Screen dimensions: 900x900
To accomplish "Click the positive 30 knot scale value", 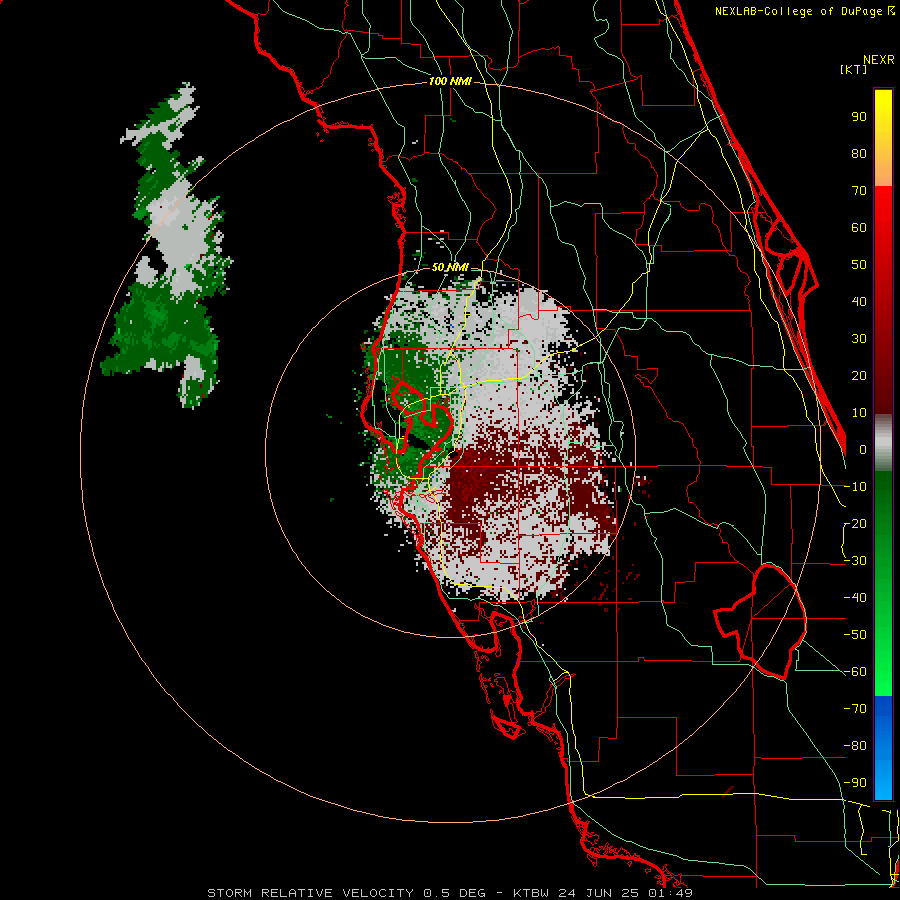I will click(x=859, y=339).
